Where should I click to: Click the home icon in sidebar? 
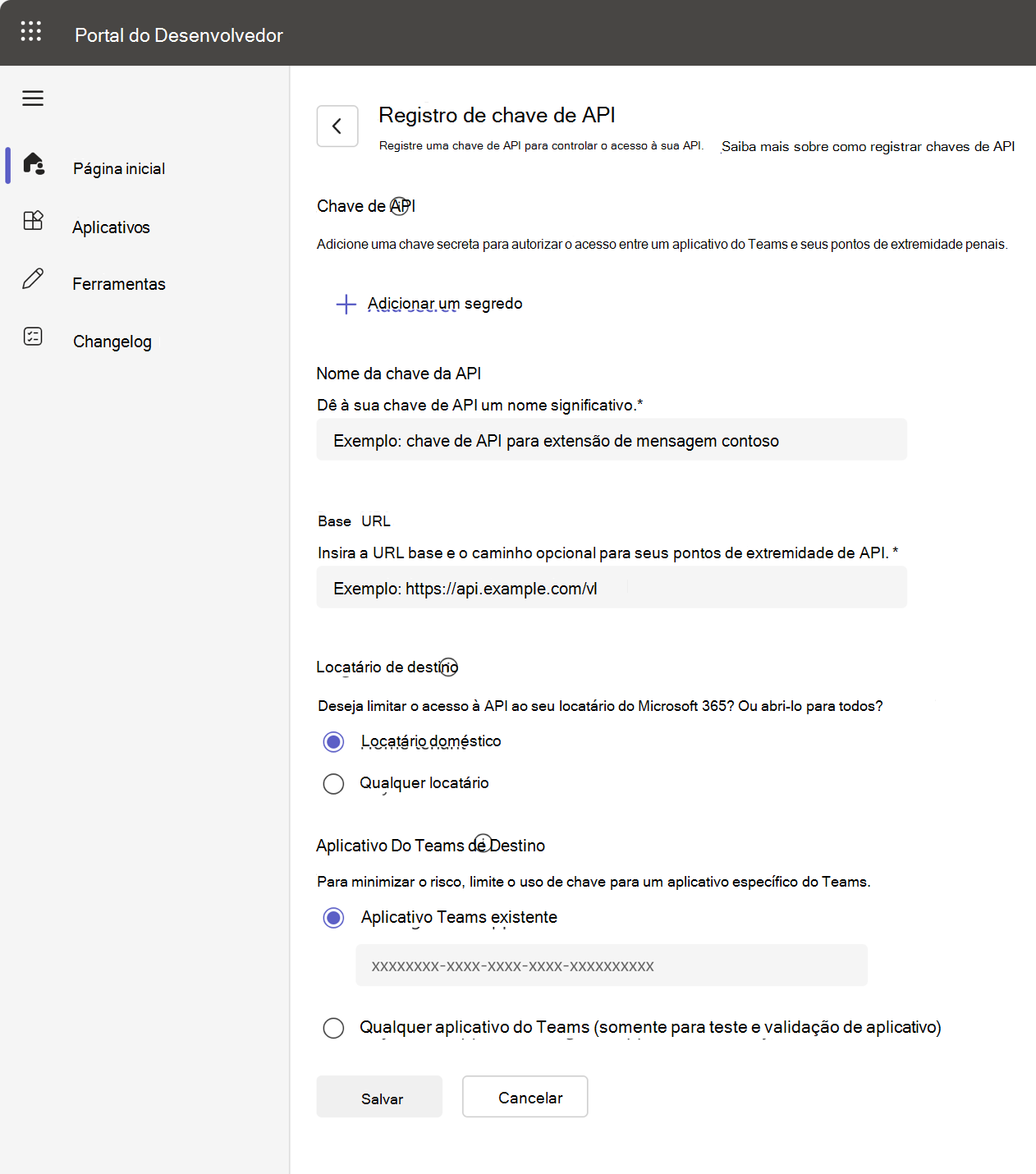click(x=34, y=164)
